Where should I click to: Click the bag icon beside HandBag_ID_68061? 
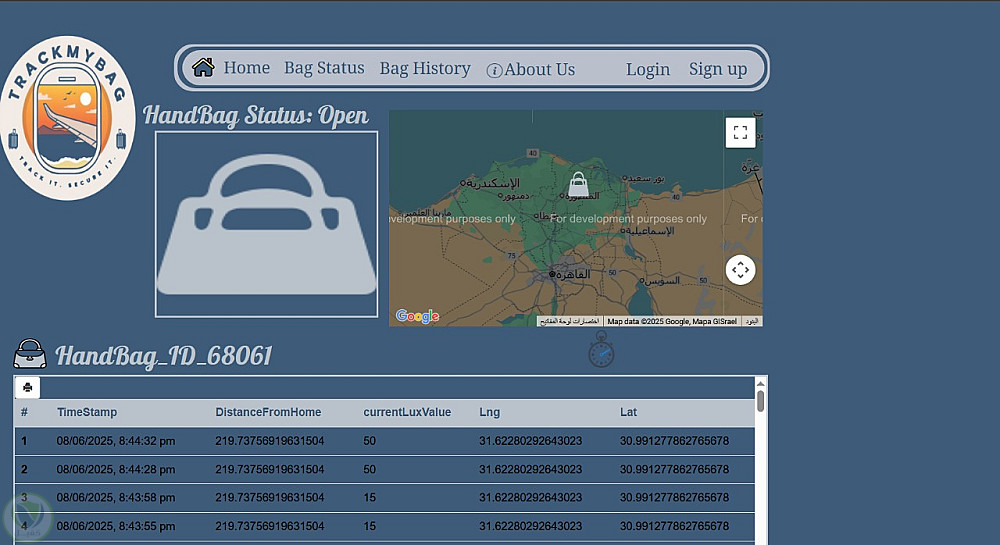point(30,354)
